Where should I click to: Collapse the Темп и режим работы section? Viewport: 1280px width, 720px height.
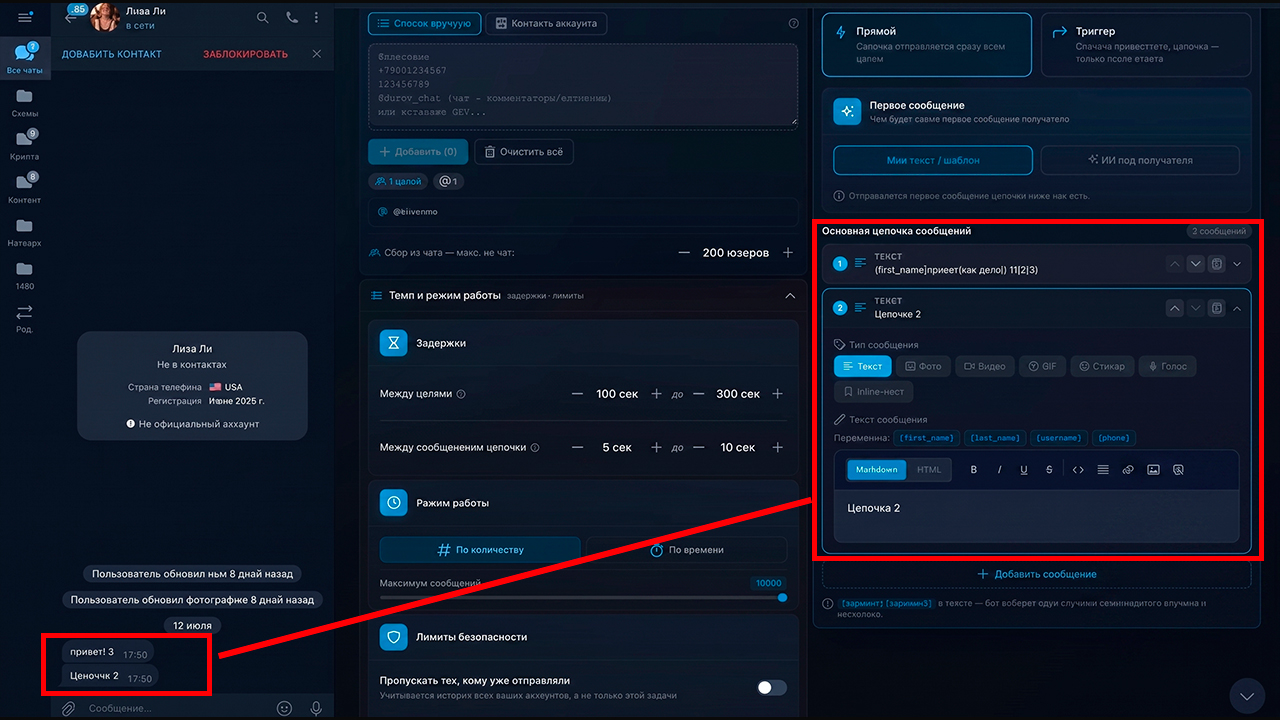click(790, 296)
